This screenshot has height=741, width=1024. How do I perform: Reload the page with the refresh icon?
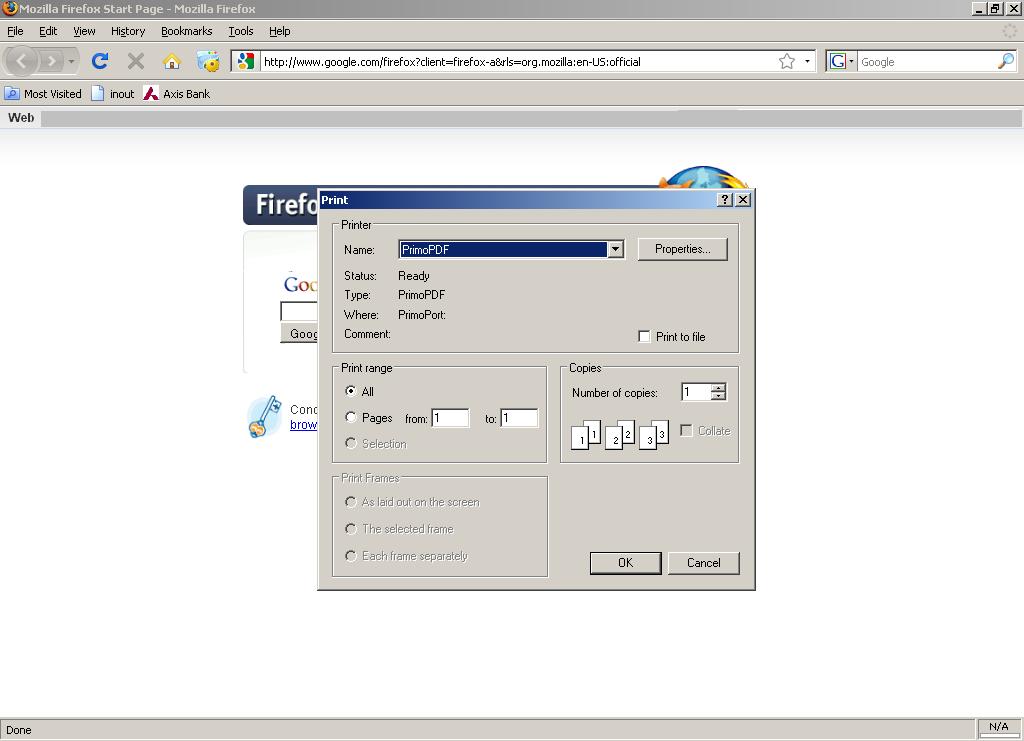click(x=100, y=61)
